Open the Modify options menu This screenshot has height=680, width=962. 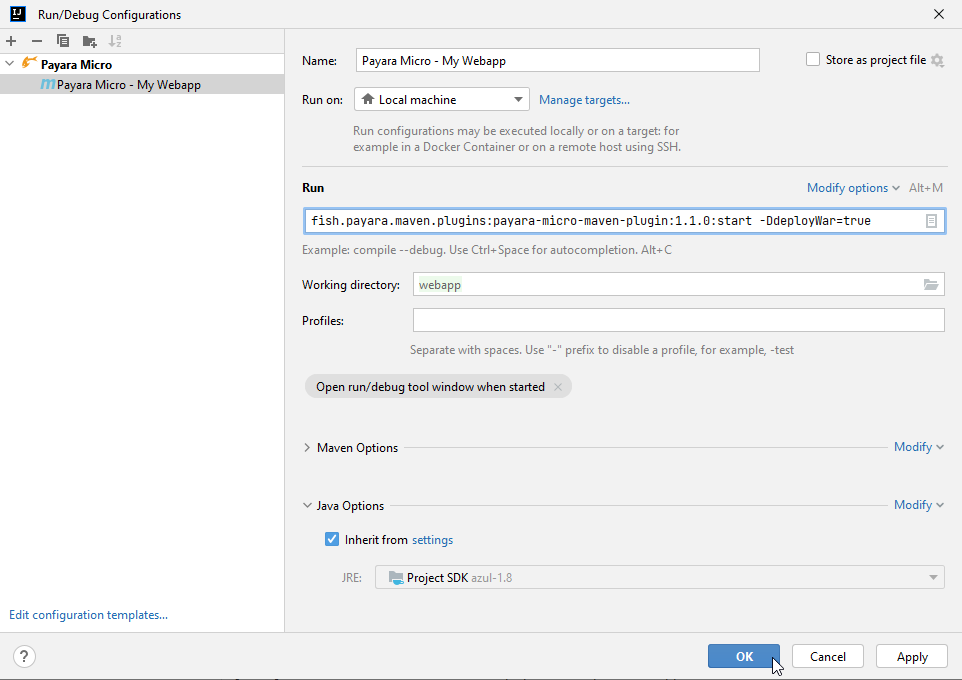pos(847,187)
